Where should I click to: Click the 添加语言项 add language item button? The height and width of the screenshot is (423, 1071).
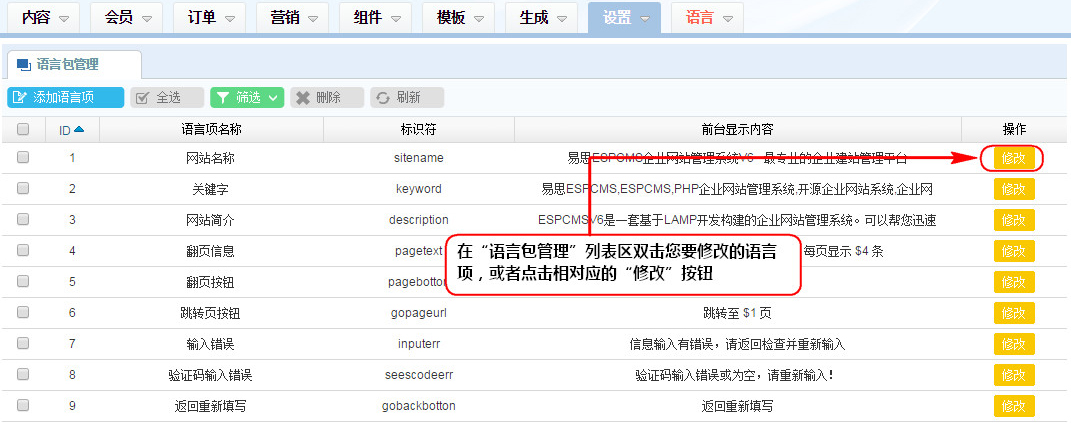click(x=65, y=97)
